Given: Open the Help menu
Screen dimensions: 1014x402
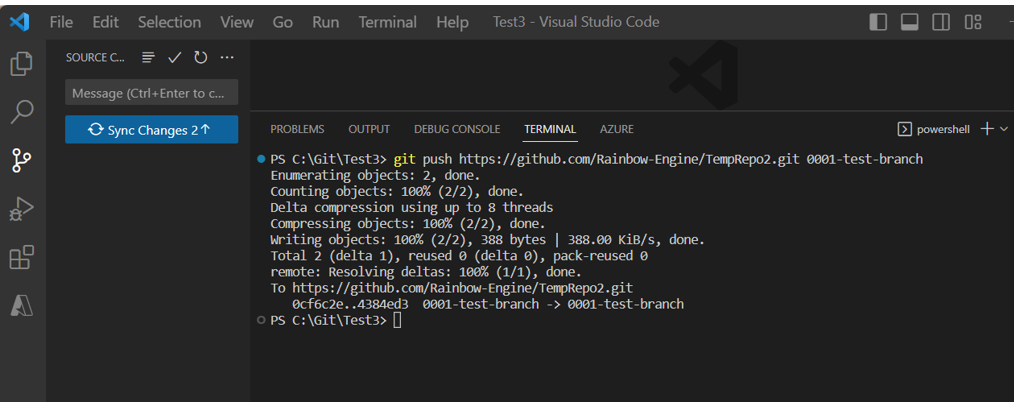Looking at the screenshot, I should click(452, 22).
